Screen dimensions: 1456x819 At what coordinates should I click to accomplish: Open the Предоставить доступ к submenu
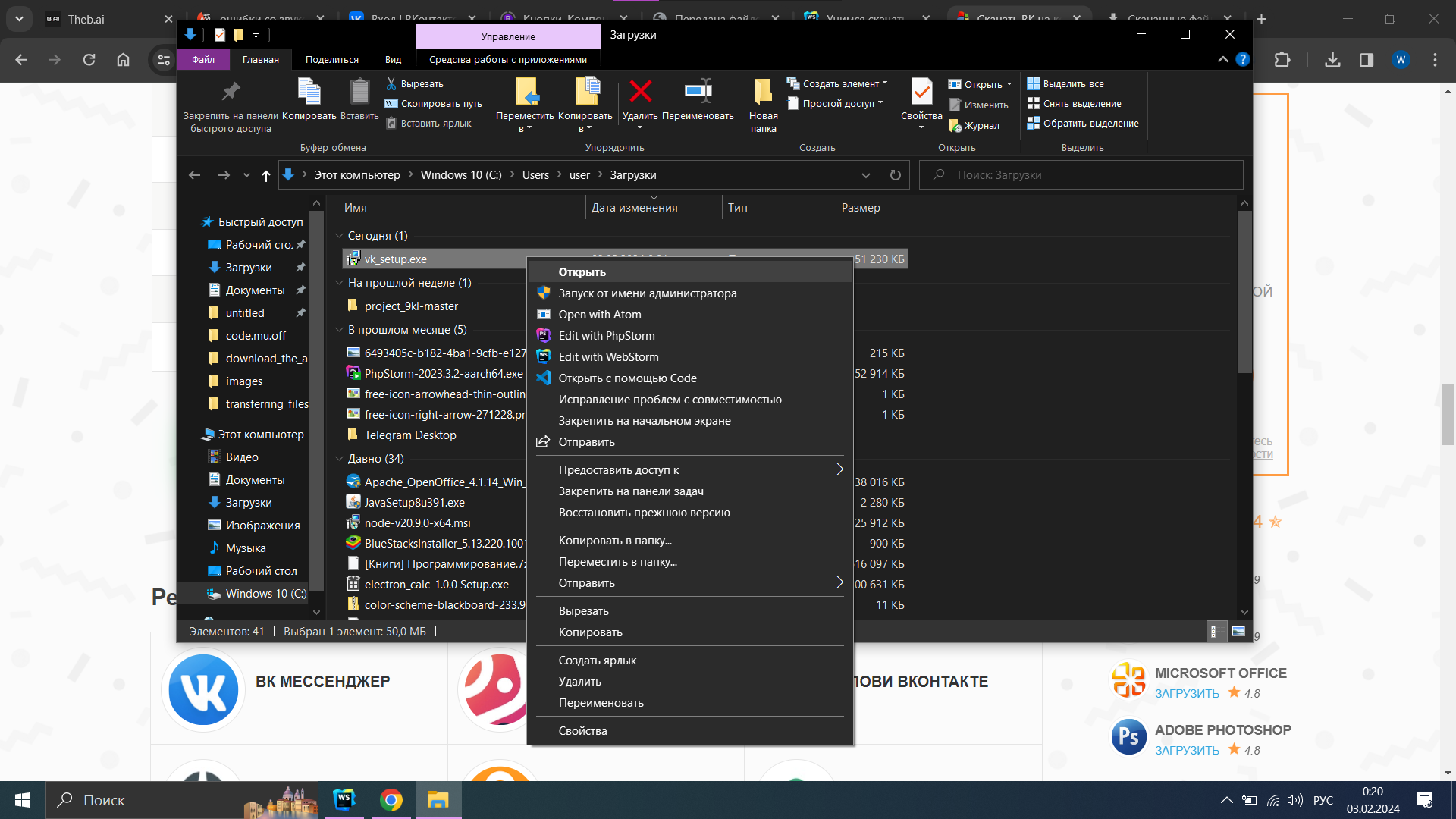[690, 470]
